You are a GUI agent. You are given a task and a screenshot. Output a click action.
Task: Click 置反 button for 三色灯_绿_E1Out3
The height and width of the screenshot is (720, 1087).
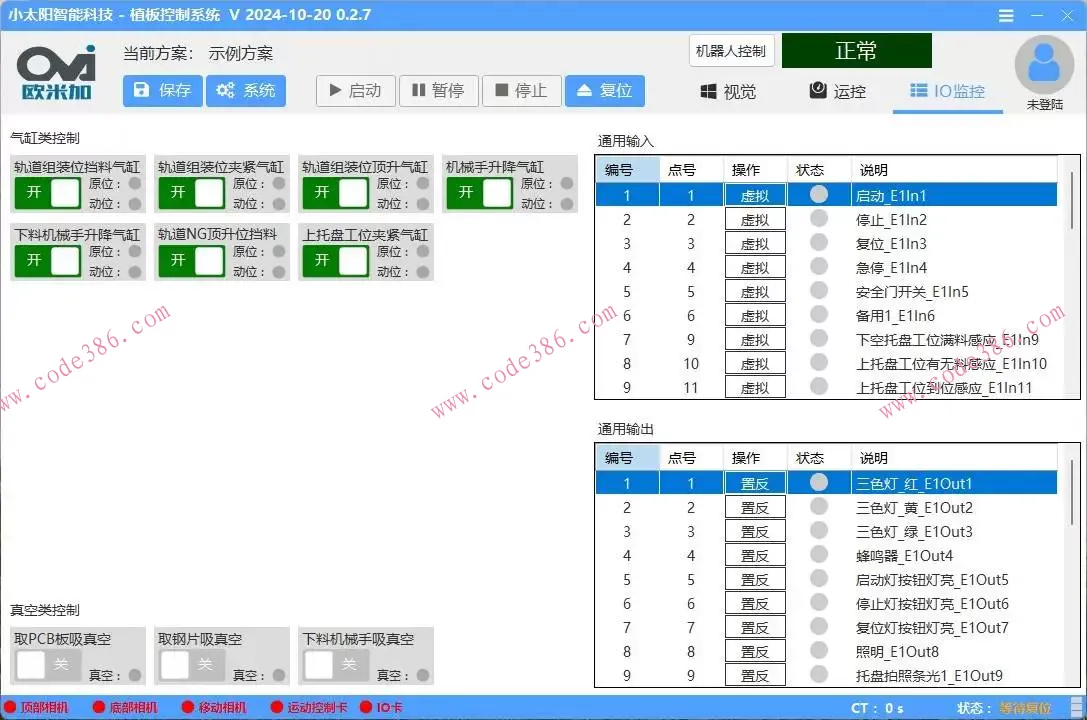[755, 532]
